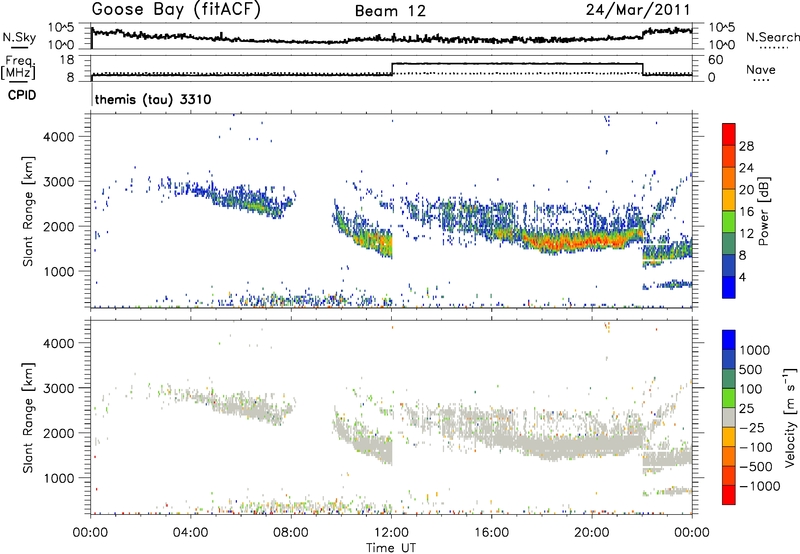Image resolution: width=800 pixels, height=554 pixels.
Task: Click the 'Goose Bay (fitACF)' title text
Action: click(176, 10)
